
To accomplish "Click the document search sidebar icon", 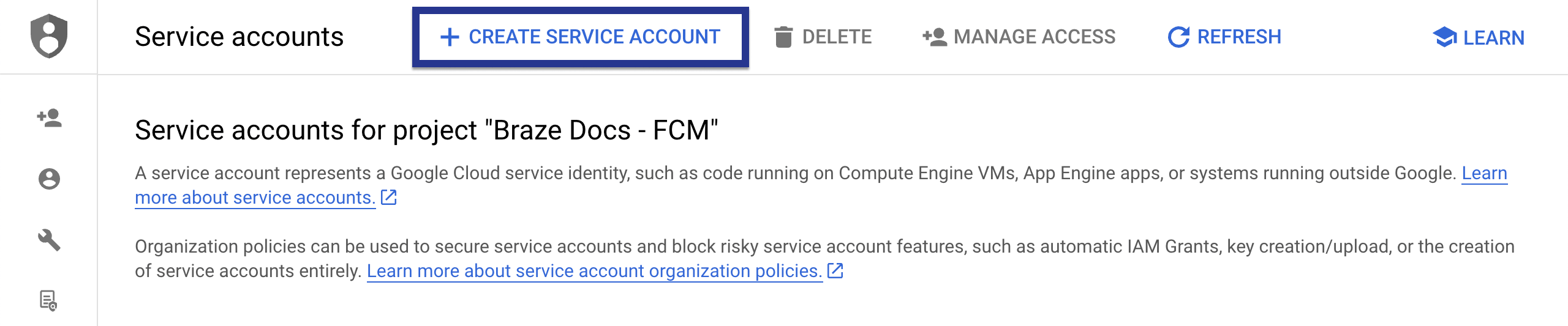I will click(x=48, y=300).
